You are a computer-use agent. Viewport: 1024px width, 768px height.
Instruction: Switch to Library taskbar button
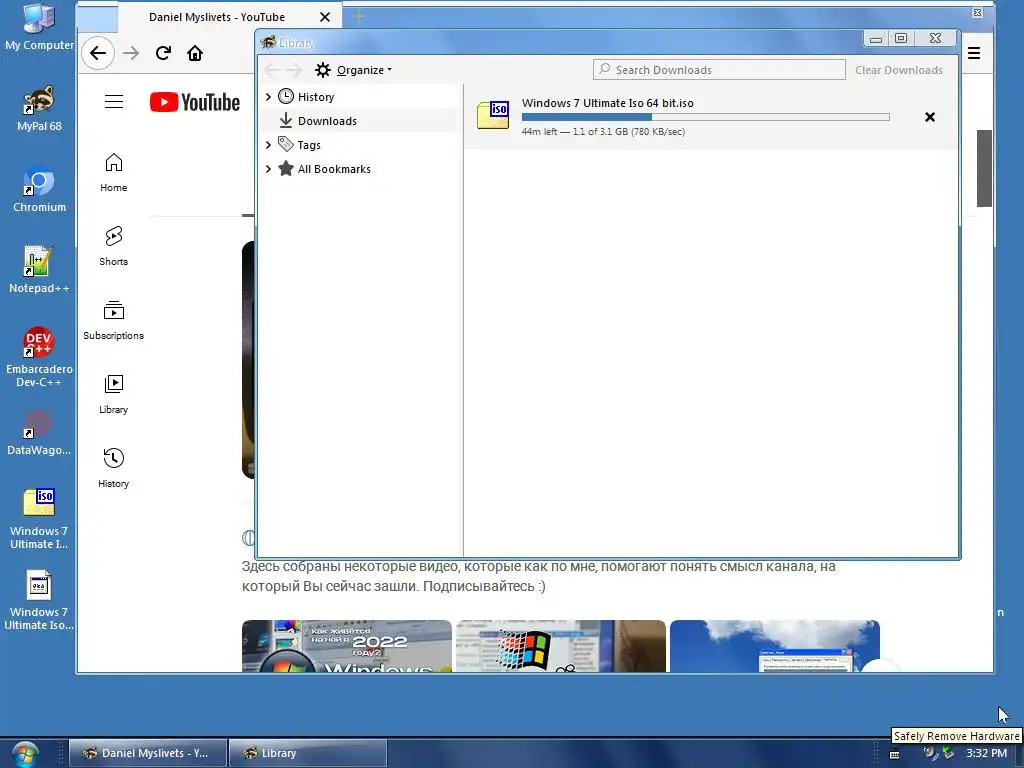(308, 753)
